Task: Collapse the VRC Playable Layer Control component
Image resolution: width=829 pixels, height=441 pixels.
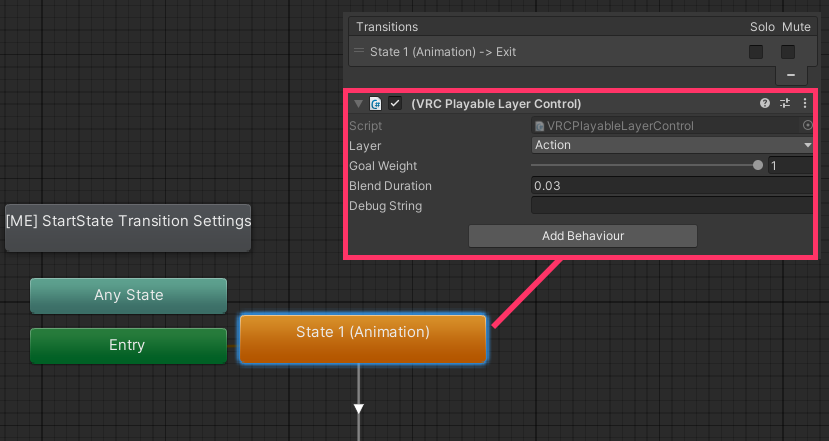Action: click(x=358, y=103)
